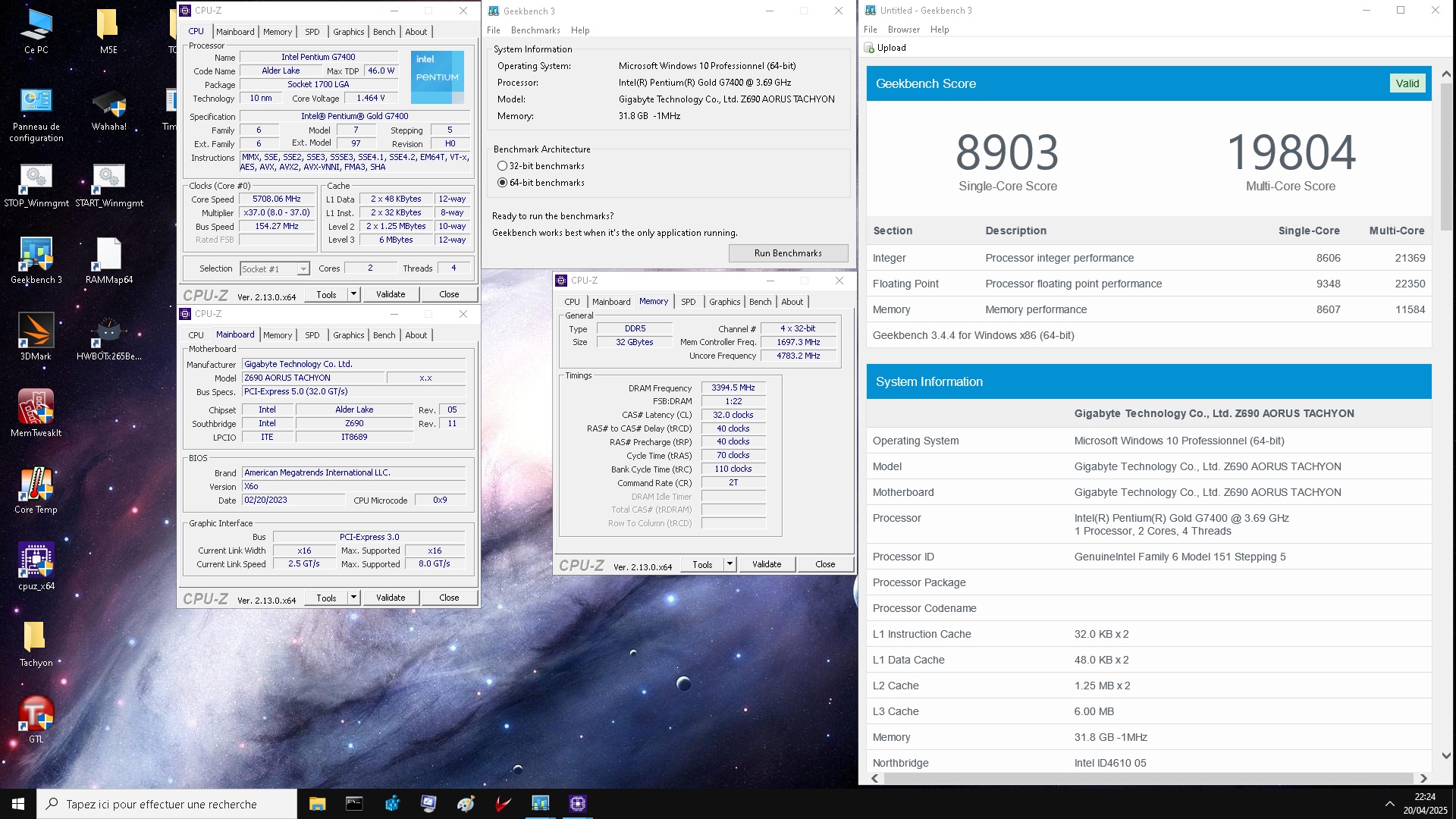Switch to SPD tab in Memory CPU-Z window

point(688,302)
